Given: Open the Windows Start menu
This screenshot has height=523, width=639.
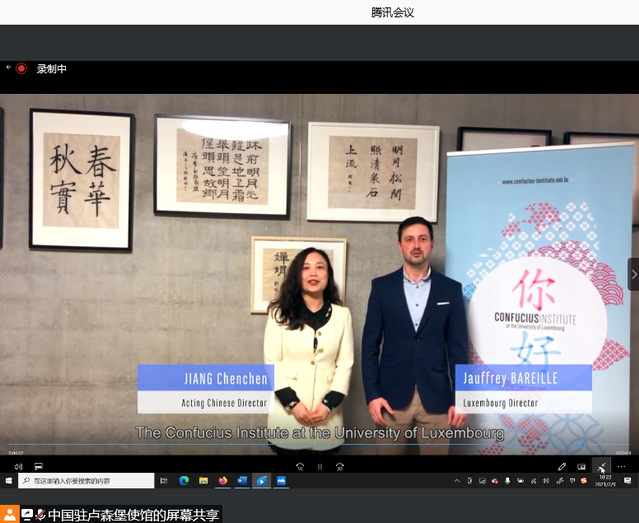Looking at the screenshot, I should 9,481.
